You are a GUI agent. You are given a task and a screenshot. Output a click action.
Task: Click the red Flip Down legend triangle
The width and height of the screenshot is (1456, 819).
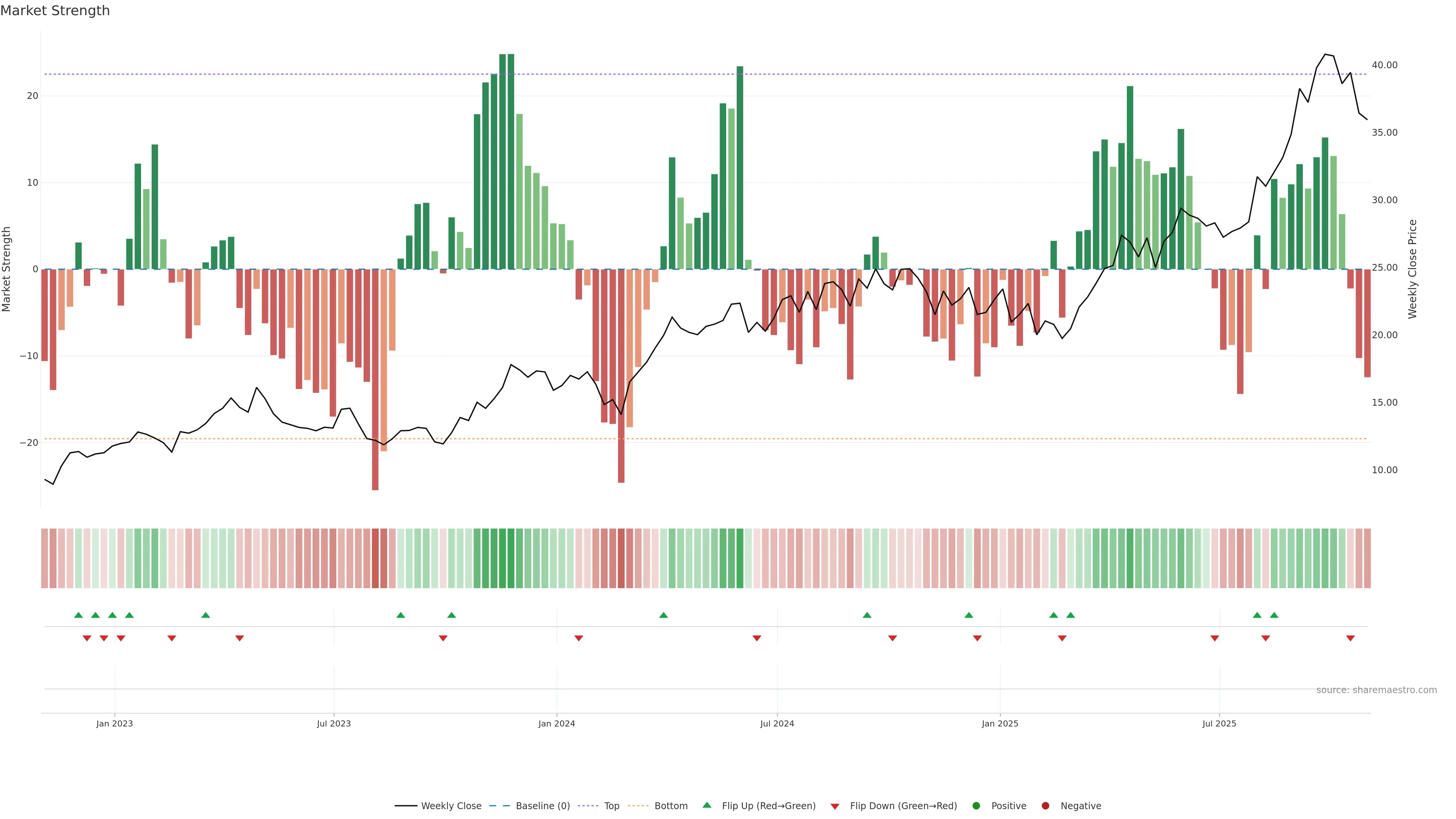click(835, 806)
